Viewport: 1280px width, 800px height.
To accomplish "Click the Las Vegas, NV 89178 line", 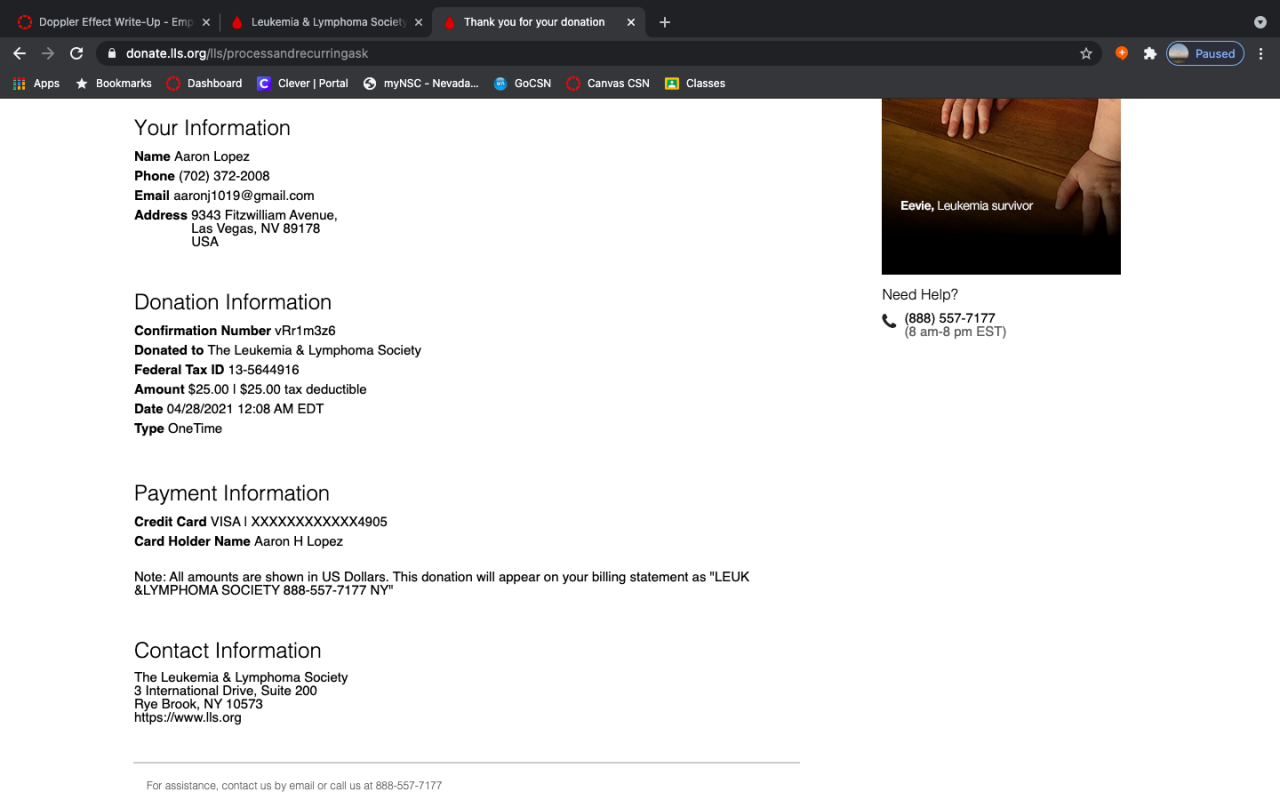I will pyautogui.click(x=256, y=229).
